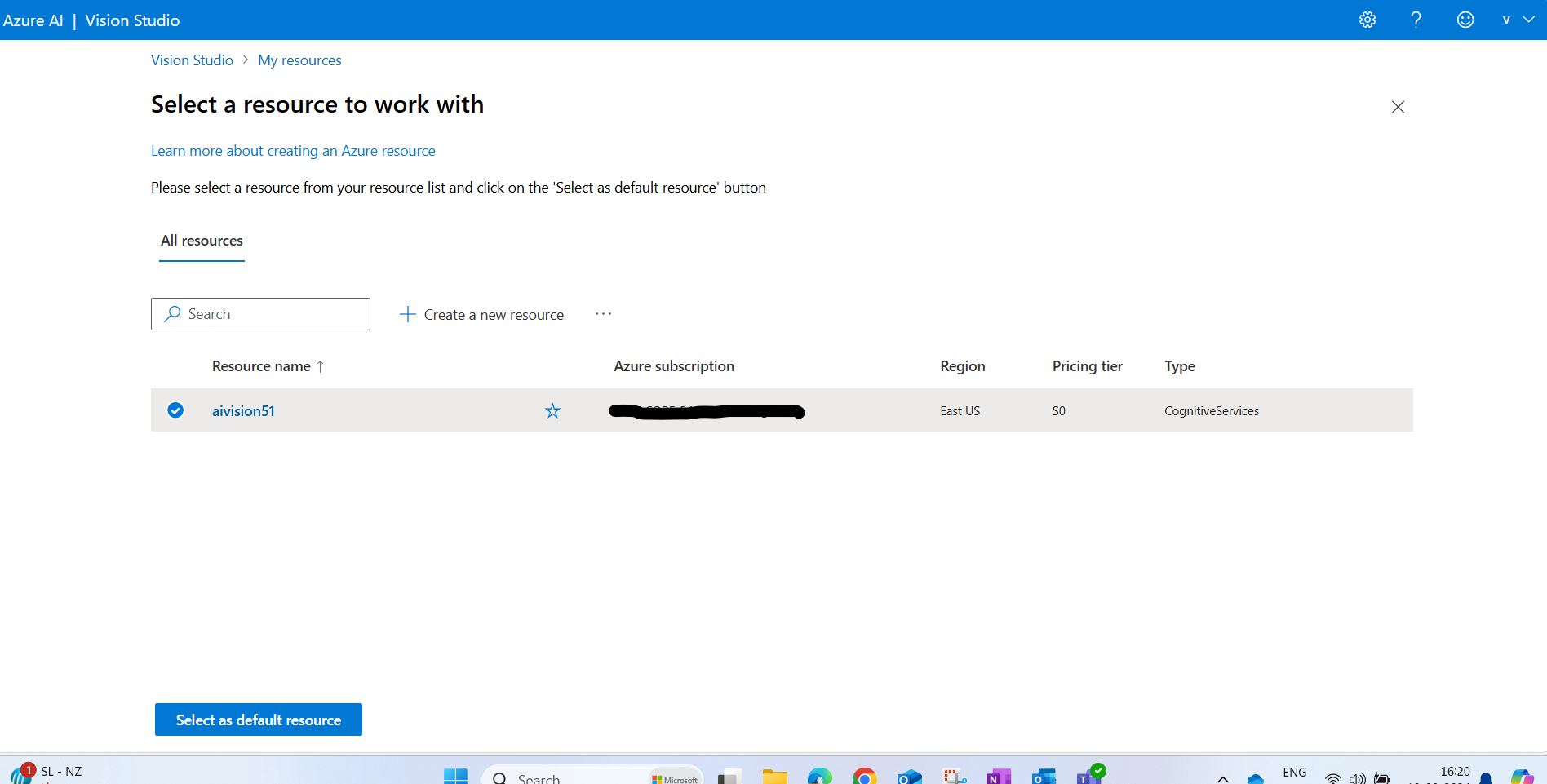Open the ENG language indicator
The width and height of the screenshot is (1547, 784).
point(1294,773)
